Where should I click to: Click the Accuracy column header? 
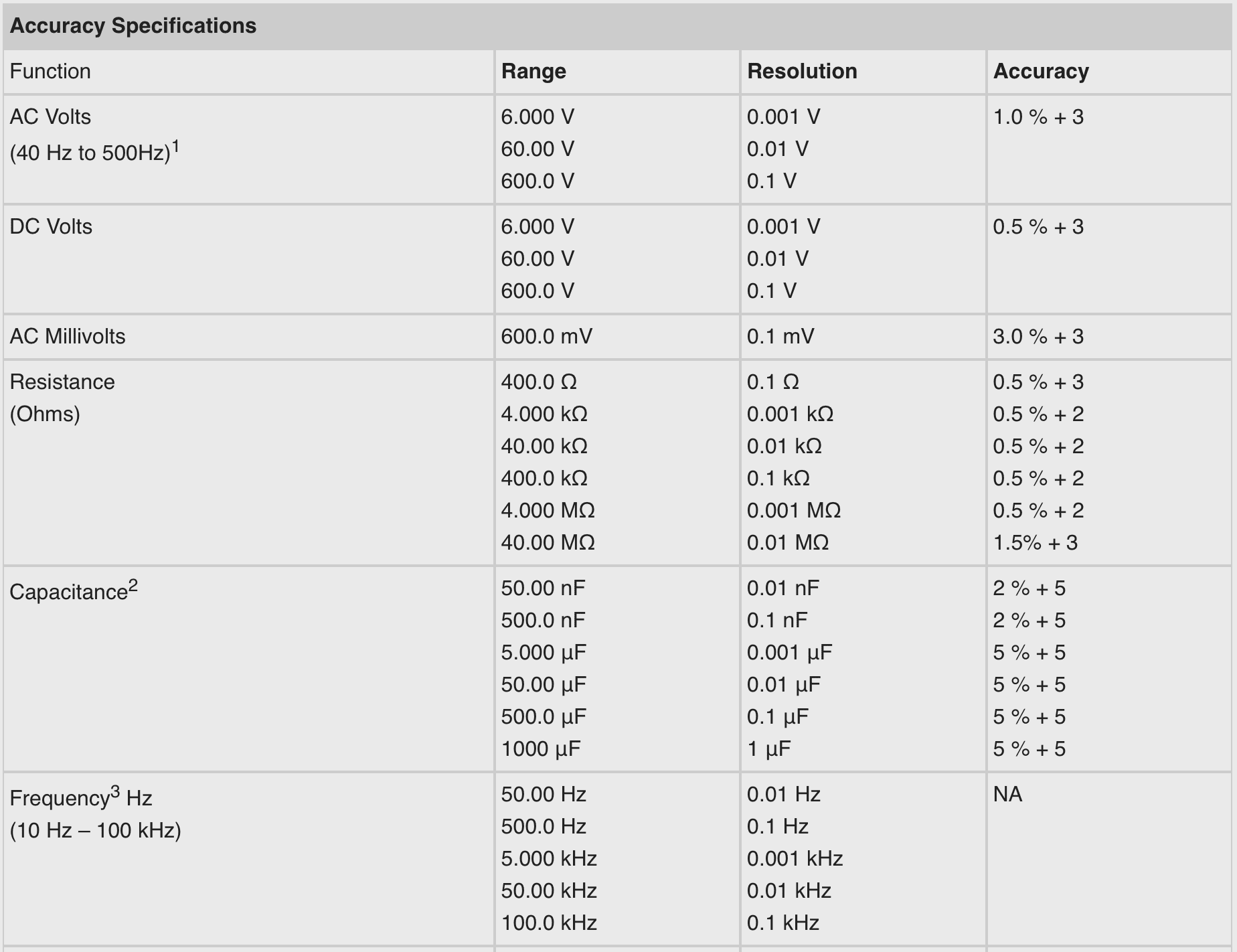[x=1041, y=72]
